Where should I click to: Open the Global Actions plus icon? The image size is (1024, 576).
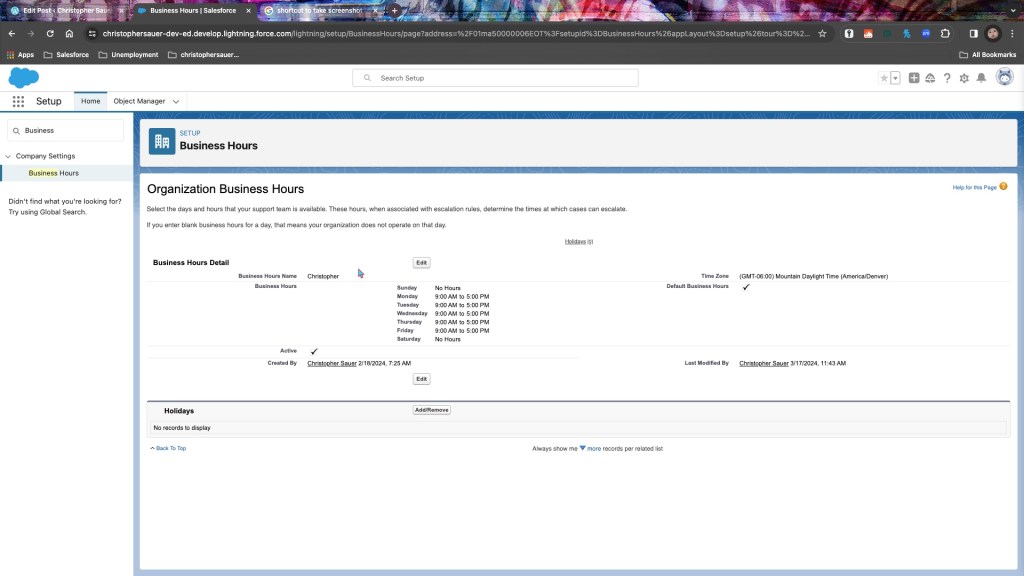tap(914, 78)
